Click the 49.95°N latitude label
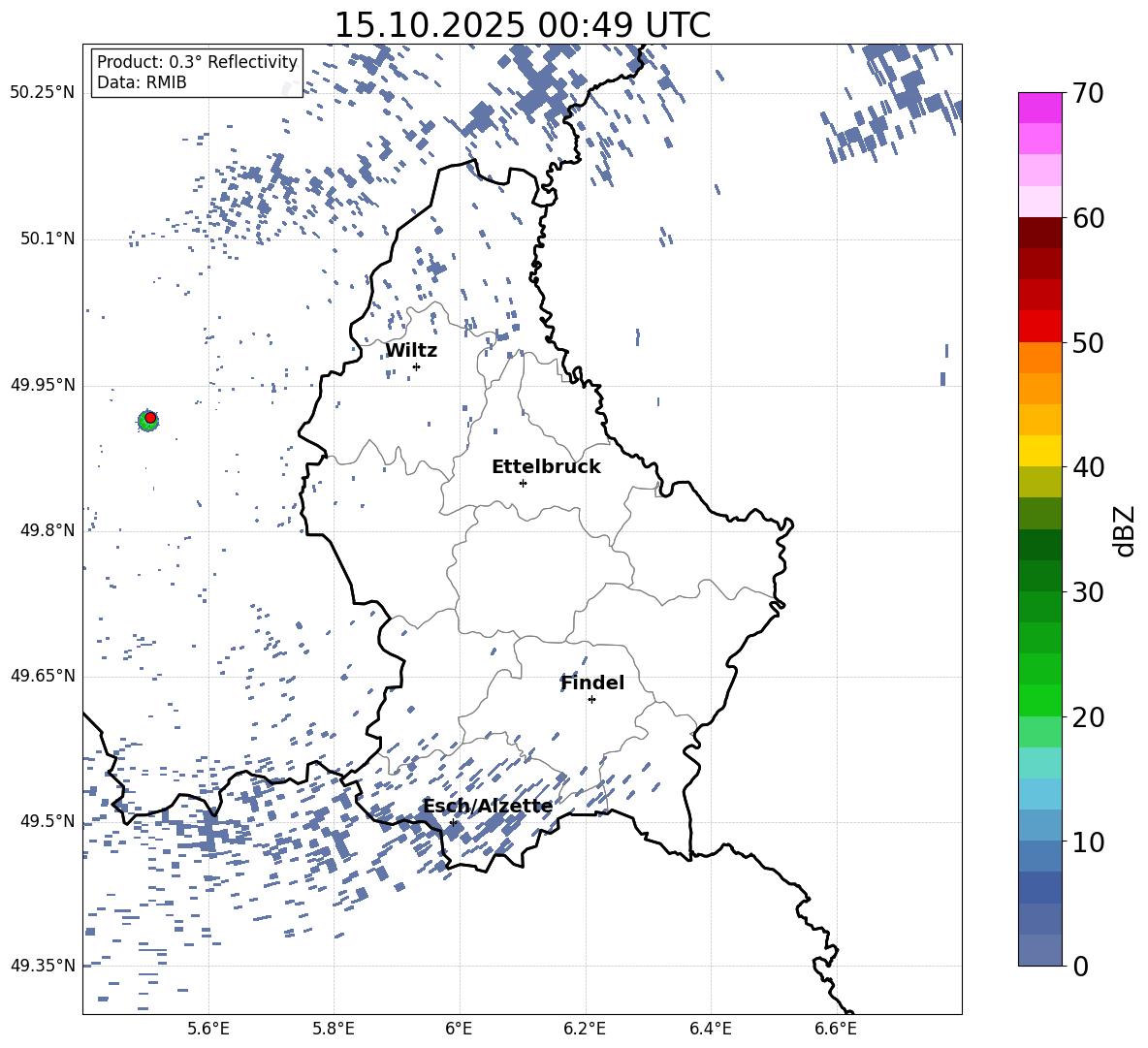The image size is (1148, 1048). (x=43, y=385)
